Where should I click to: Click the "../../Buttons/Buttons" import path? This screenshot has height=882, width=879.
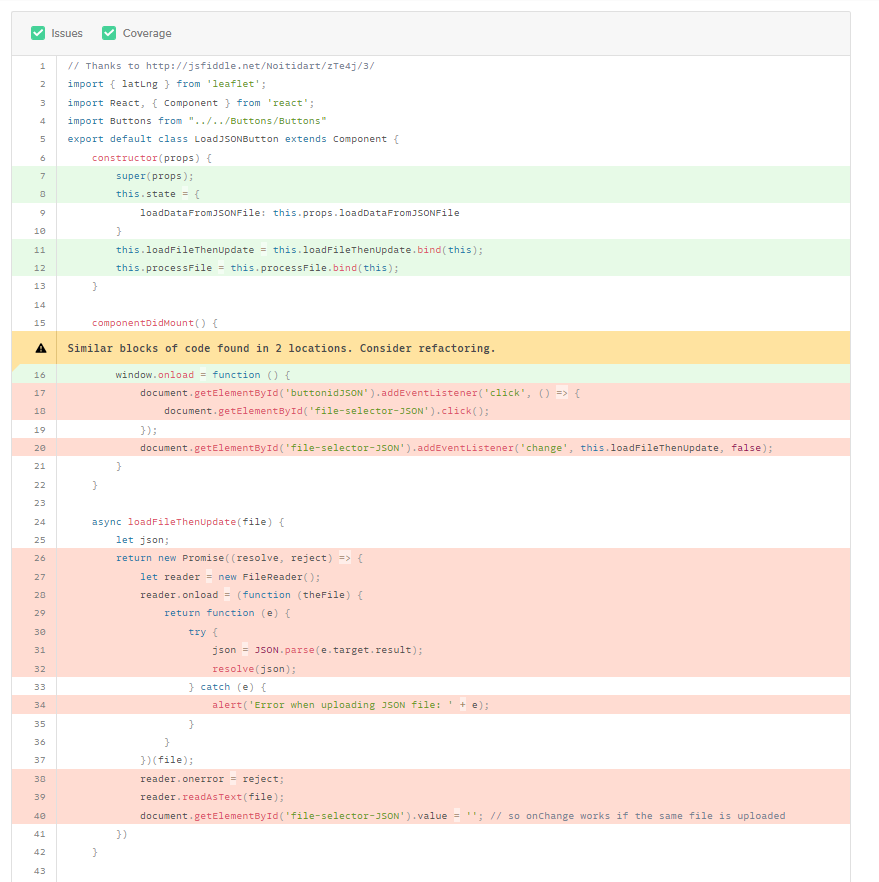tap(258, 121)
